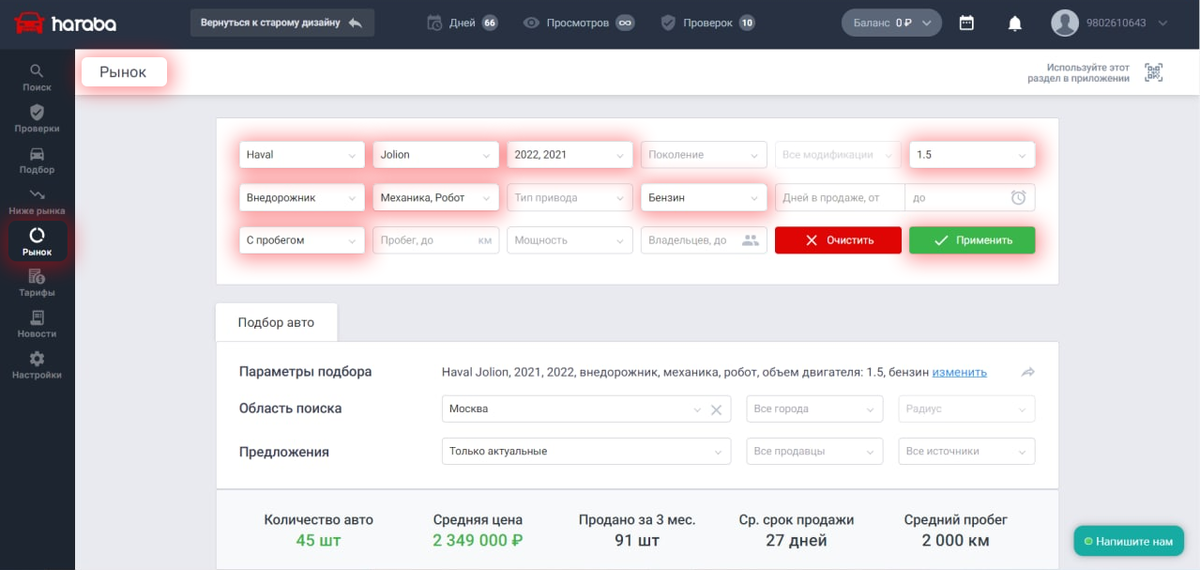Select the Подбор авто tab
Image resolution: width=1200 pixels, height=570 pixels.
click(x=276, y=322)
